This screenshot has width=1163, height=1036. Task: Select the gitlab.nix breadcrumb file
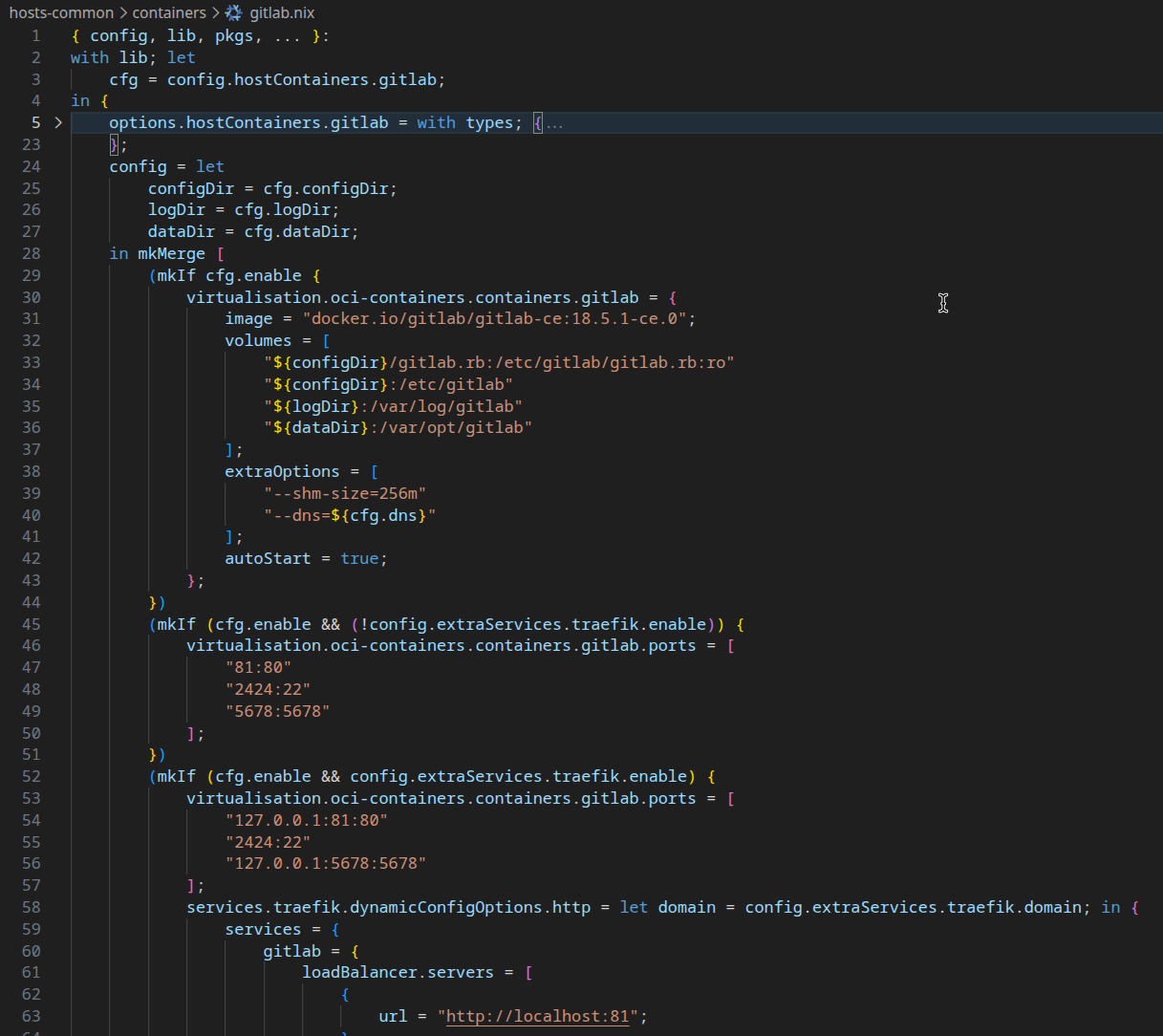(x=282, y=12)
